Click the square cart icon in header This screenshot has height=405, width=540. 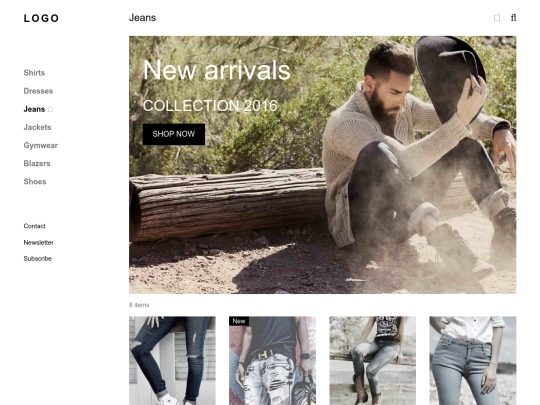[x=497, y=18]
